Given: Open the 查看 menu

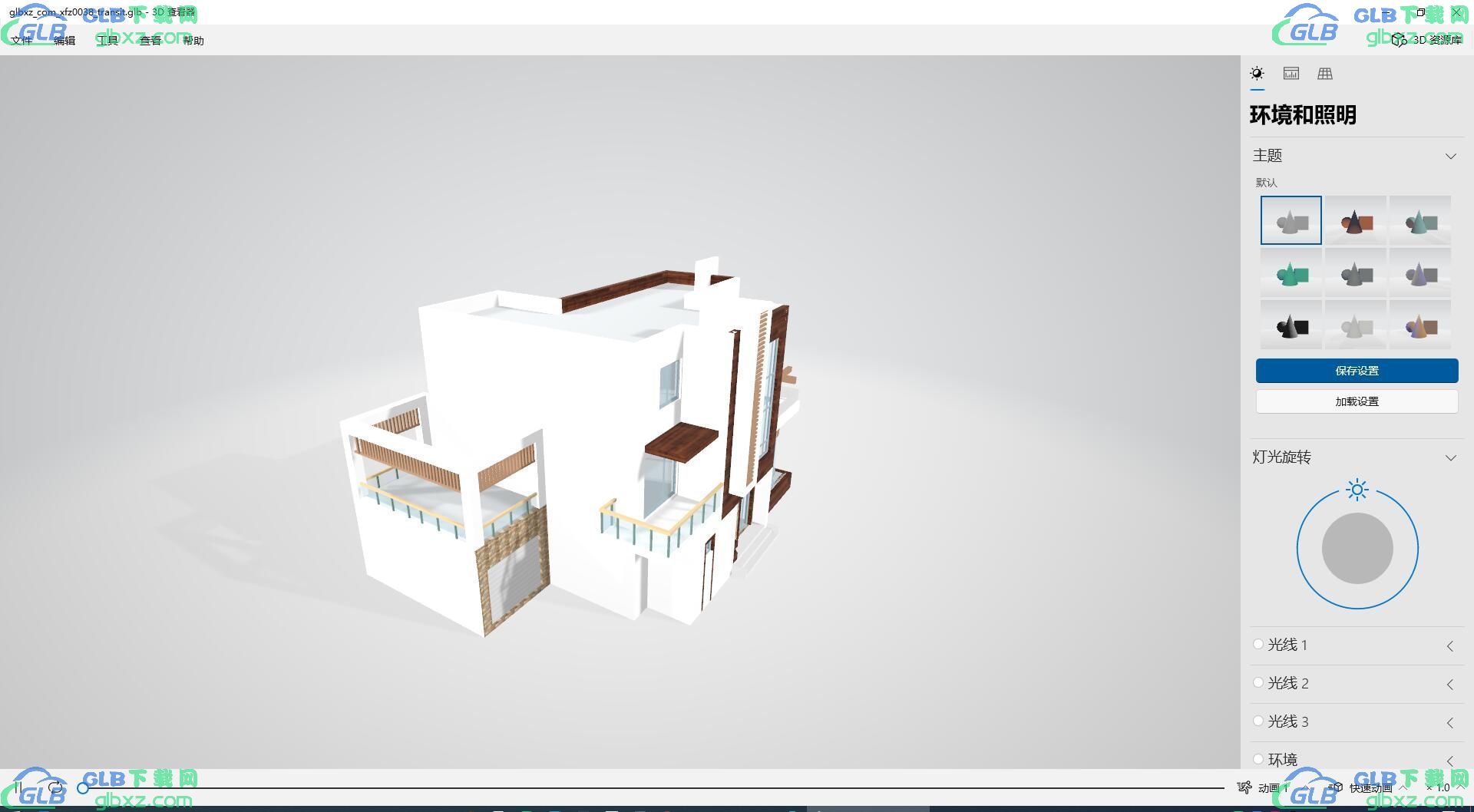Looking at the screenshot, I should click(150, 41).
